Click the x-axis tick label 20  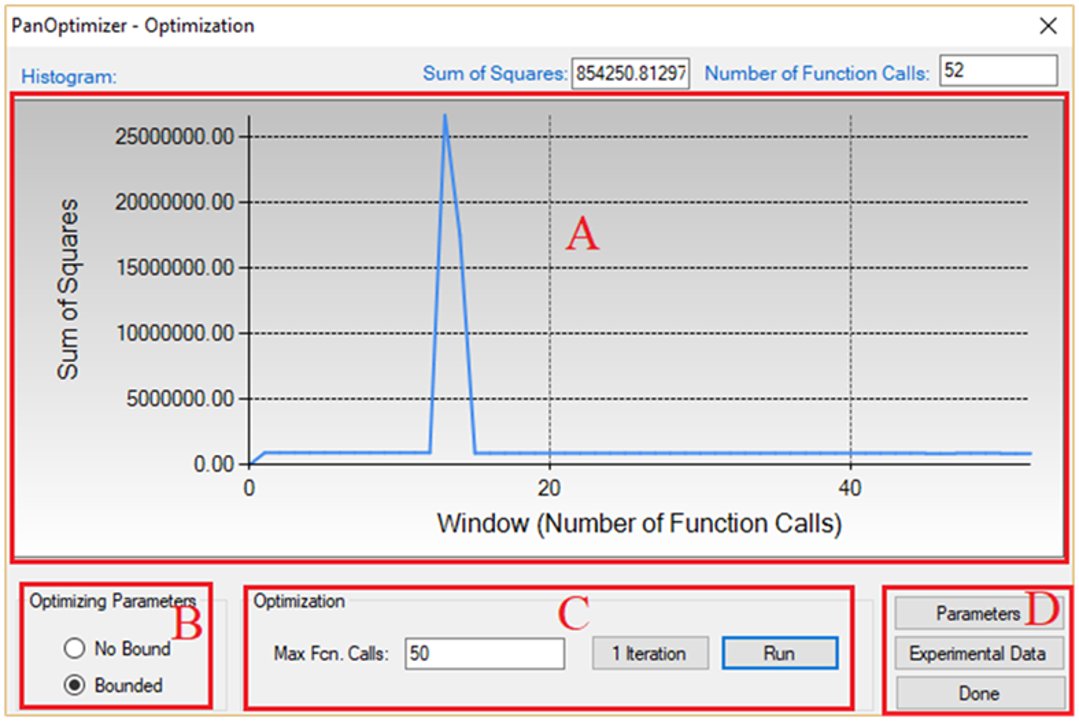549,488
